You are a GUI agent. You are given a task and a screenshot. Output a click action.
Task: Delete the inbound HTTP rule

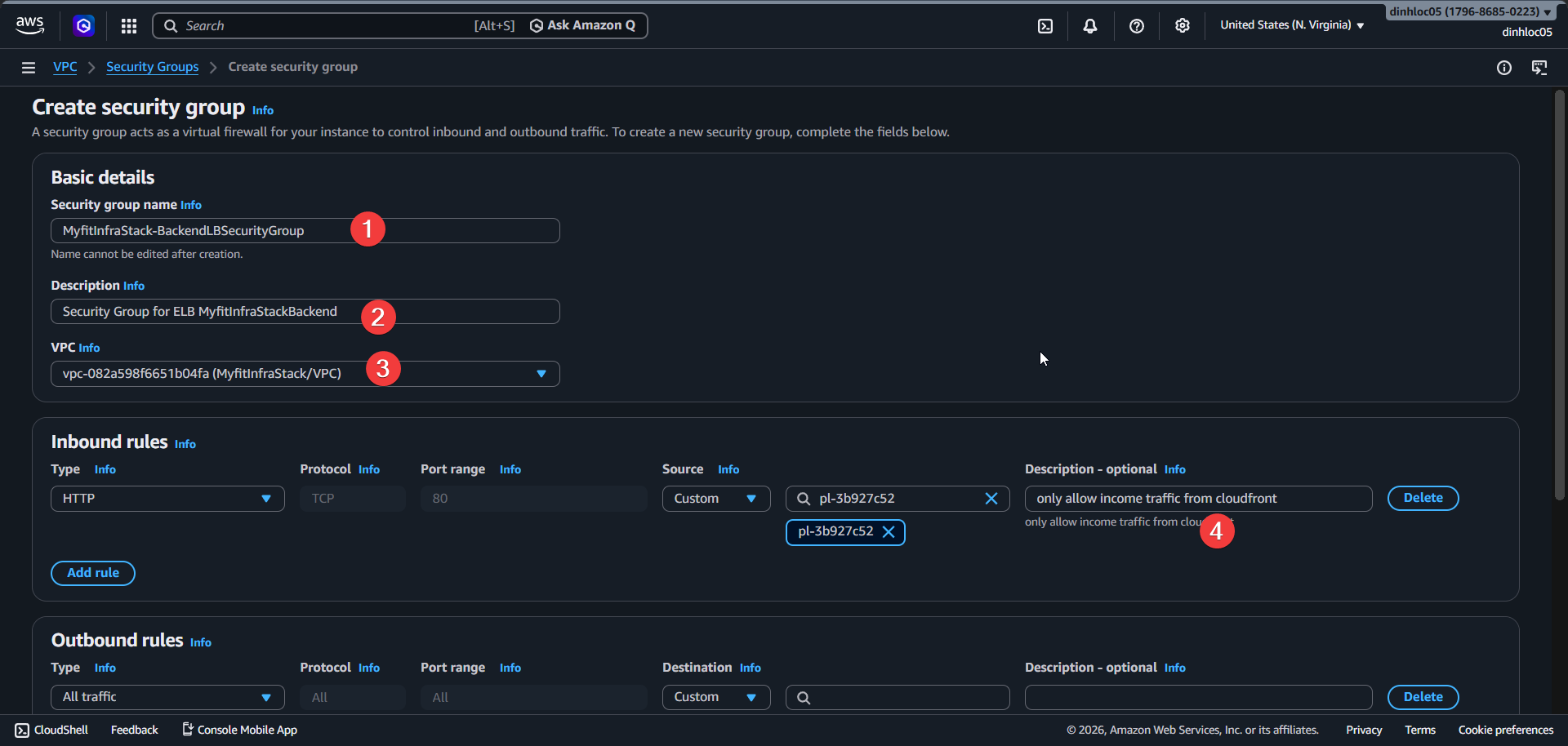[1423, 498]
